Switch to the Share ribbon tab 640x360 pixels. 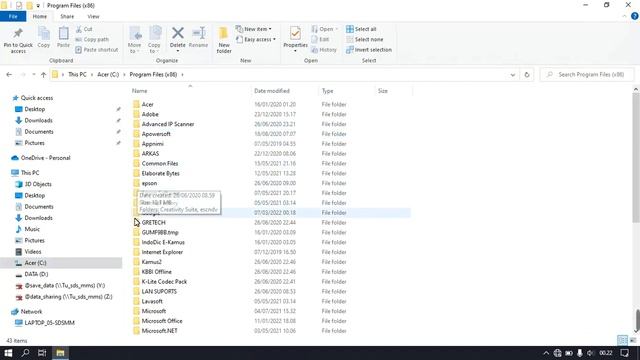coord(67,16)
